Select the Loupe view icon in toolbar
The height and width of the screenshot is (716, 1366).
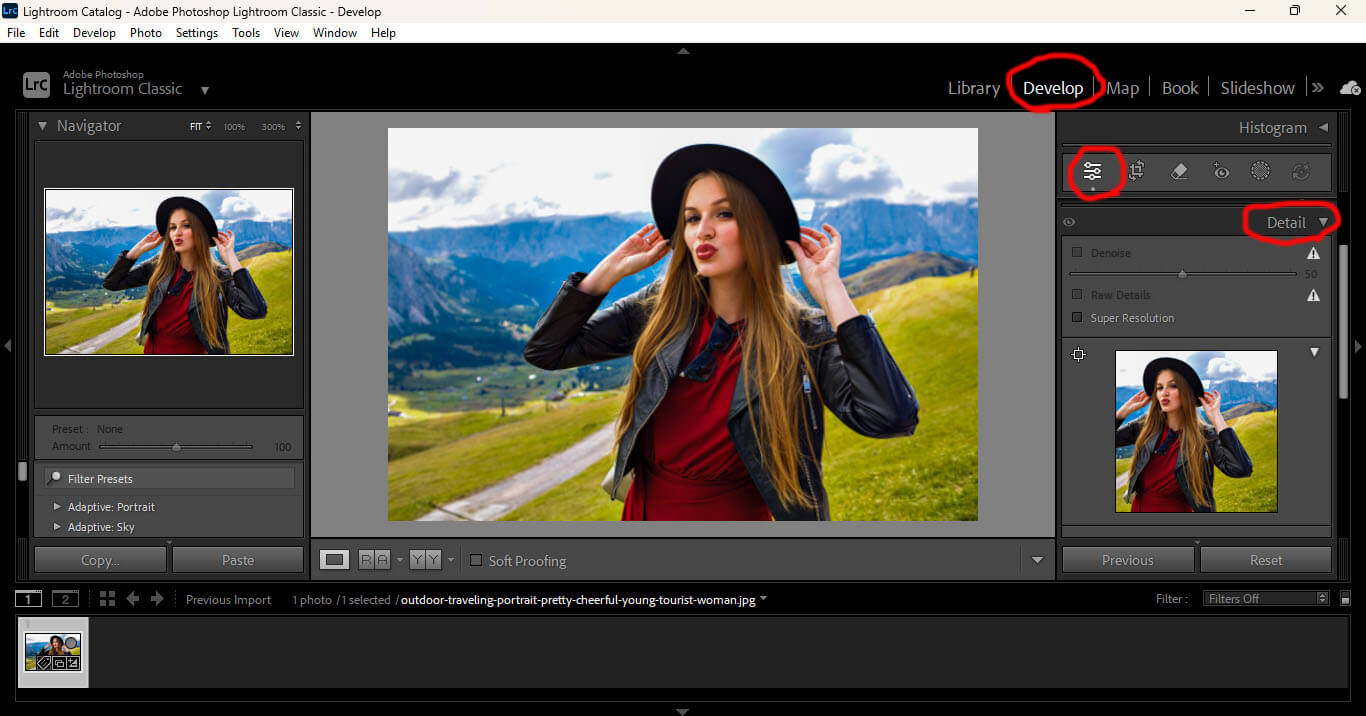pyautogui.click(x=334, y=559)
